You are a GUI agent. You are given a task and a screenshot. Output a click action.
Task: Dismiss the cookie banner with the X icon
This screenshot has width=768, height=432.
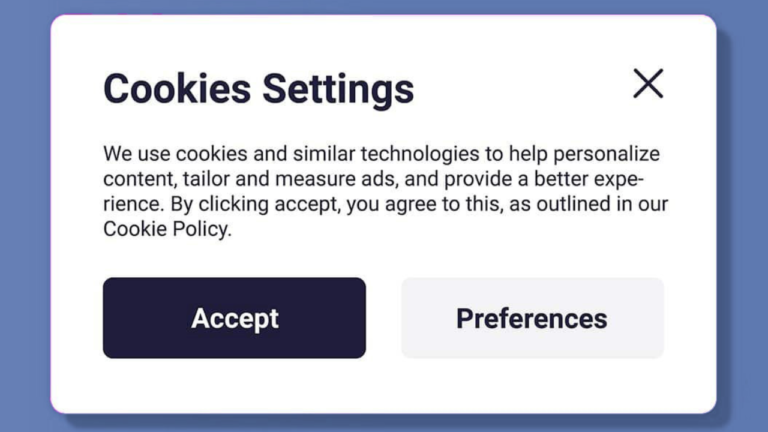(648, 84)
